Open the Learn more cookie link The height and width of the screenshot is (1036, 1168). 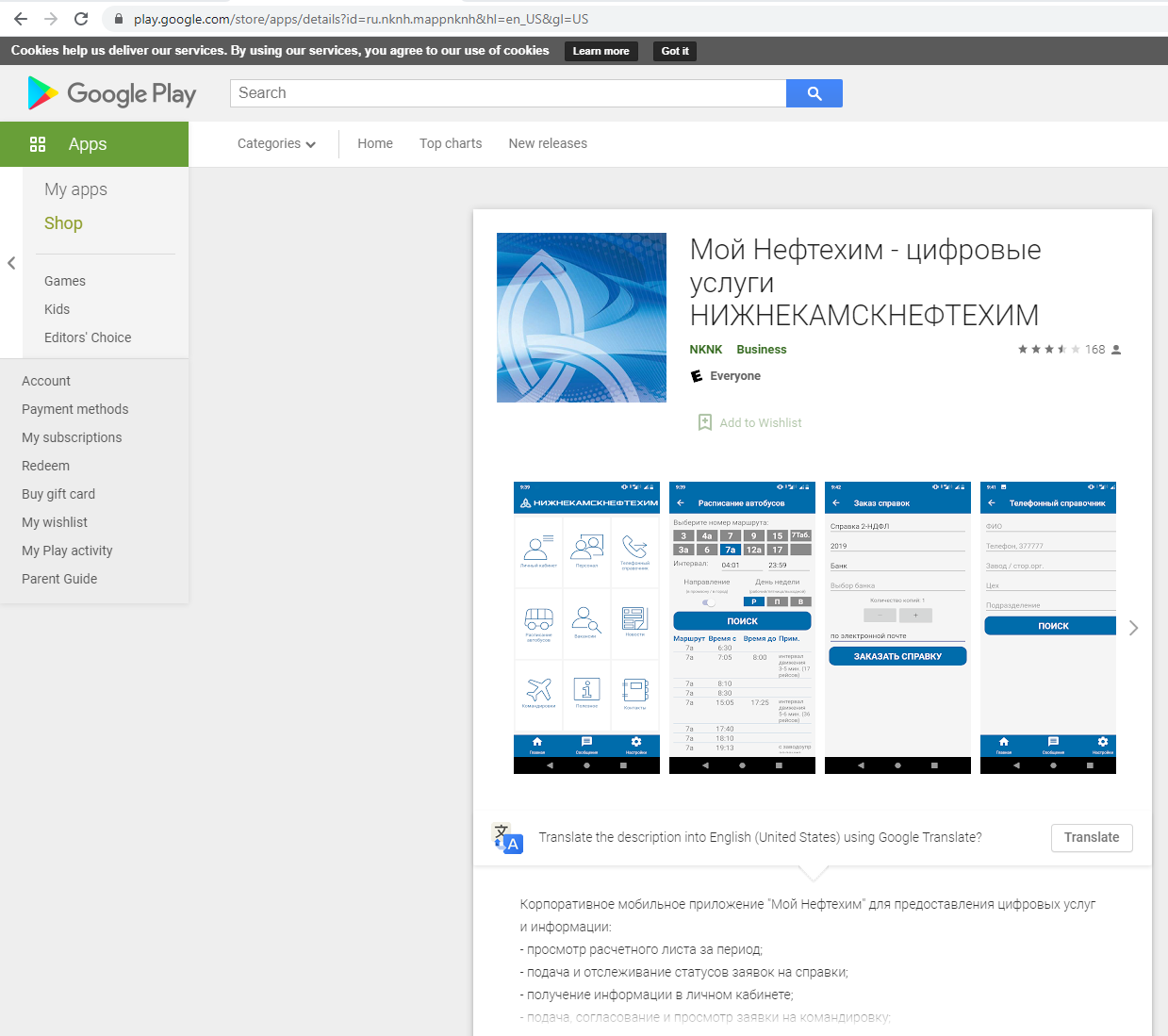(x=600, y=51)
